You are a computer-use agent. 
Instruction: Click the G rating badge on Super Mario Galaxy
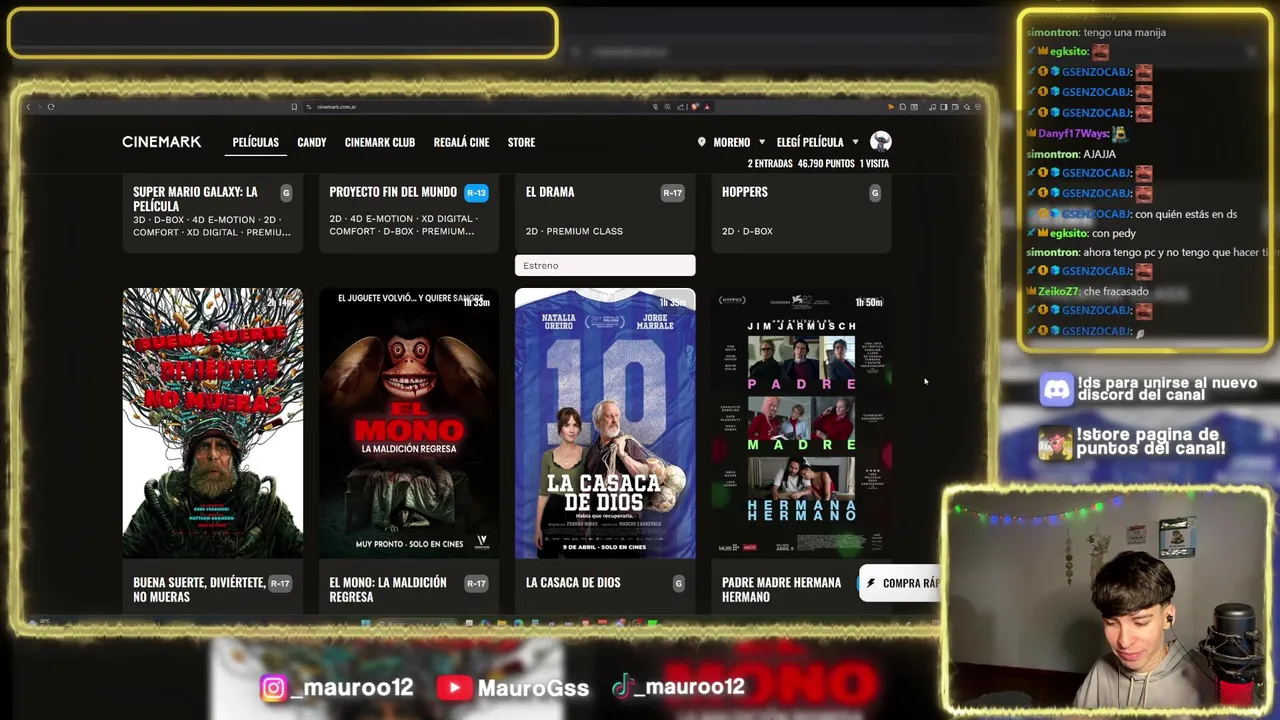286,192
